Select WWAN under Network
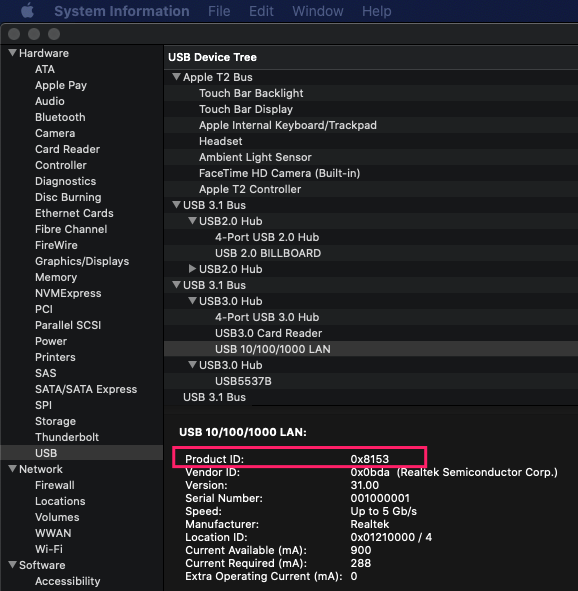The width and height of the screenshot is (578, 591). point(53,533)
